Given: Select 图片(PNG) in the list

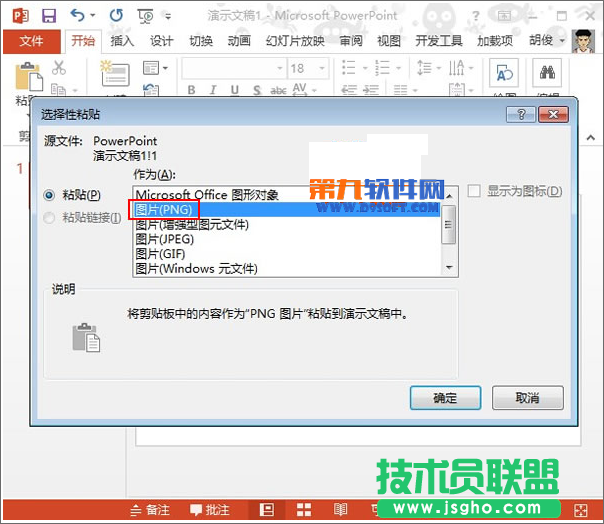Looking at the screenshot, I should [287, 210].
